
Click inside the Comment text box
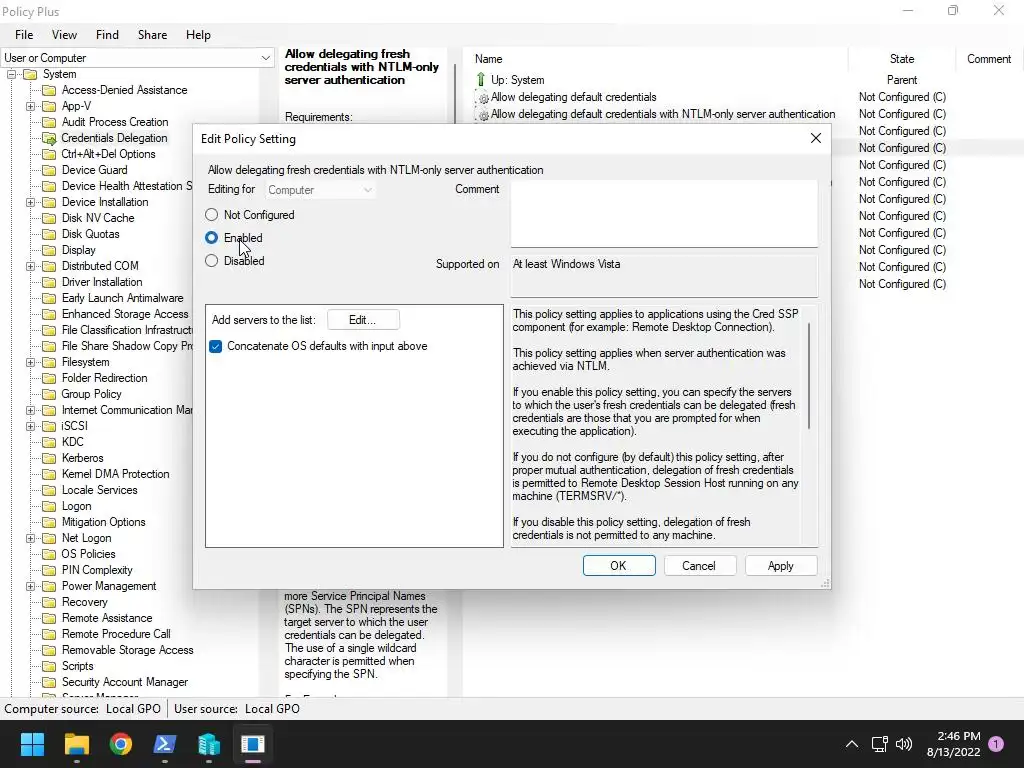(x=664, y=213)
